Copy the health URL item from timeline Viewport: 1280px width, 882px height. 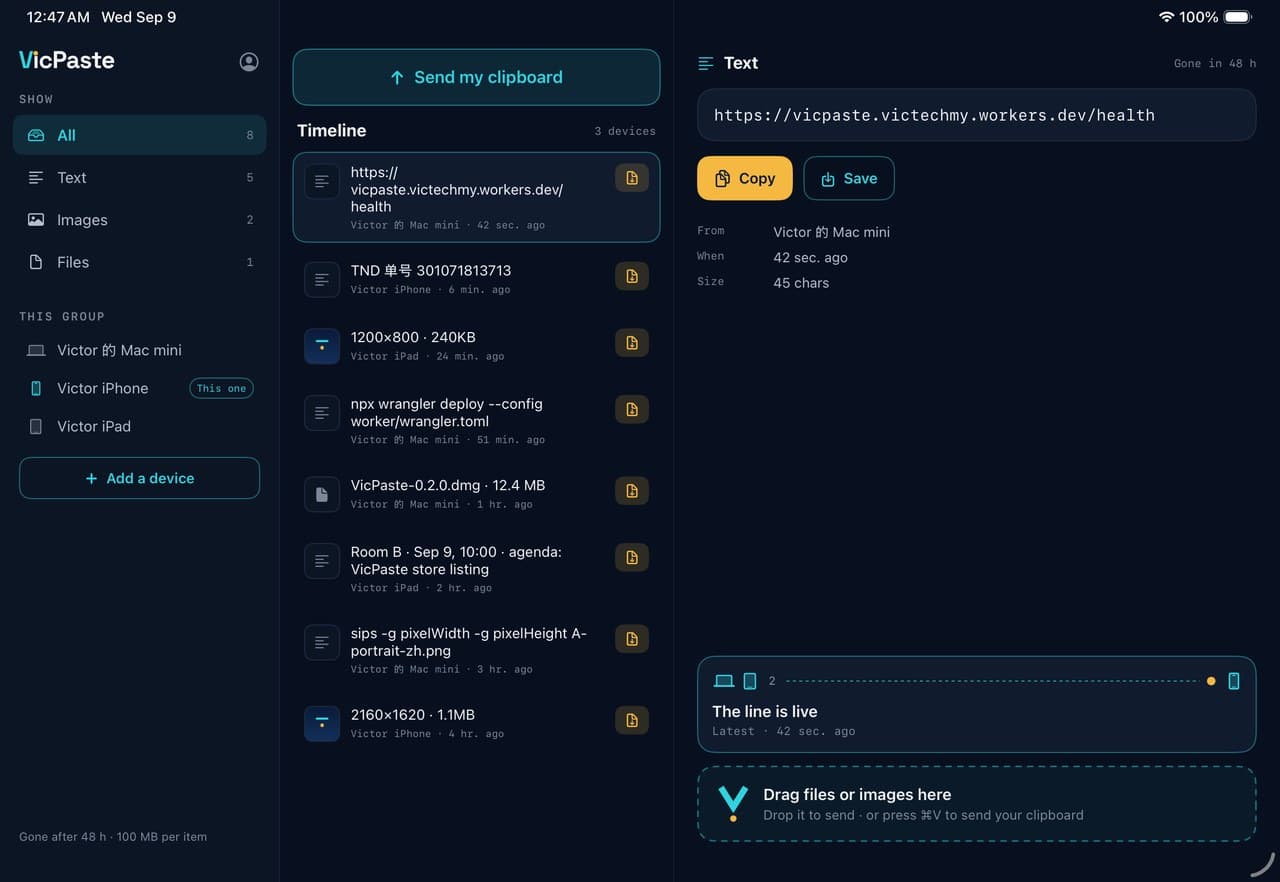pos(632,178)
